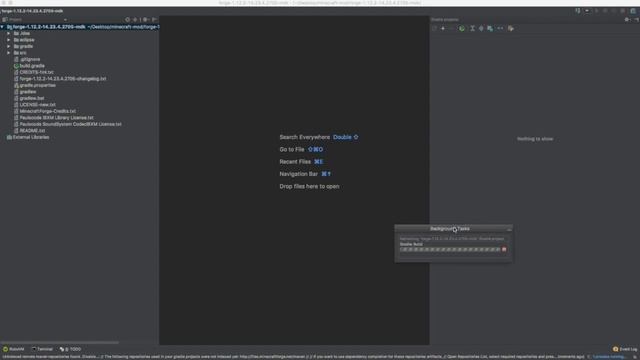640x360 pixels.
Task: Click the processes running indicator in the status bar
Action: [609, 357]
